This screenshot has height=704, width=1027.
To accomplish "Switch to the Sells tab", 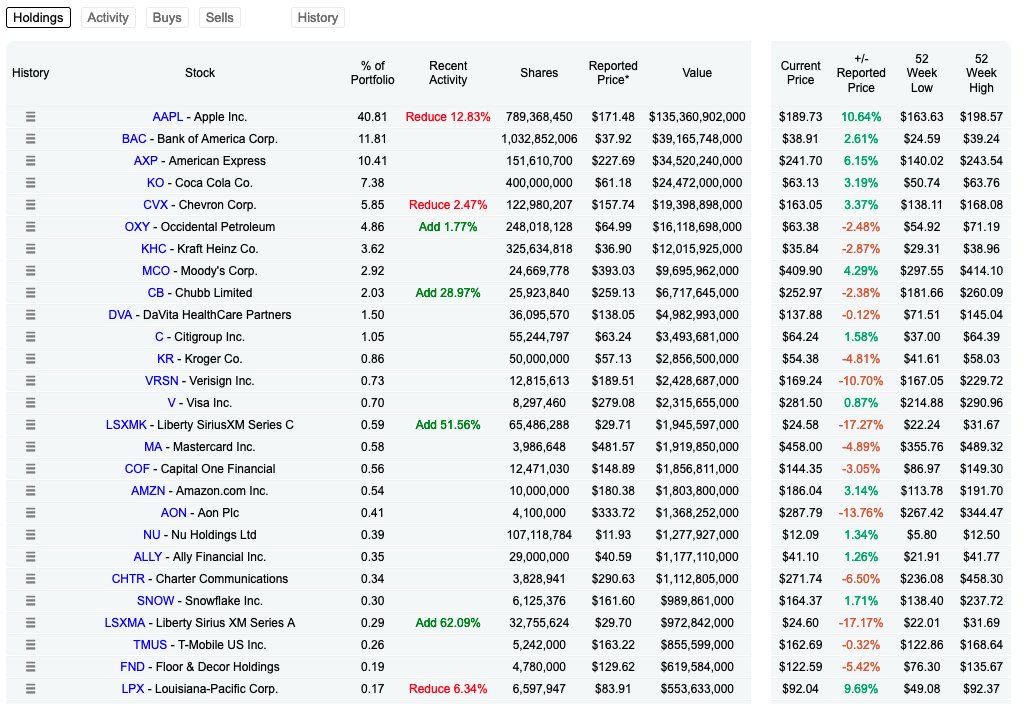I will [219, 17].
